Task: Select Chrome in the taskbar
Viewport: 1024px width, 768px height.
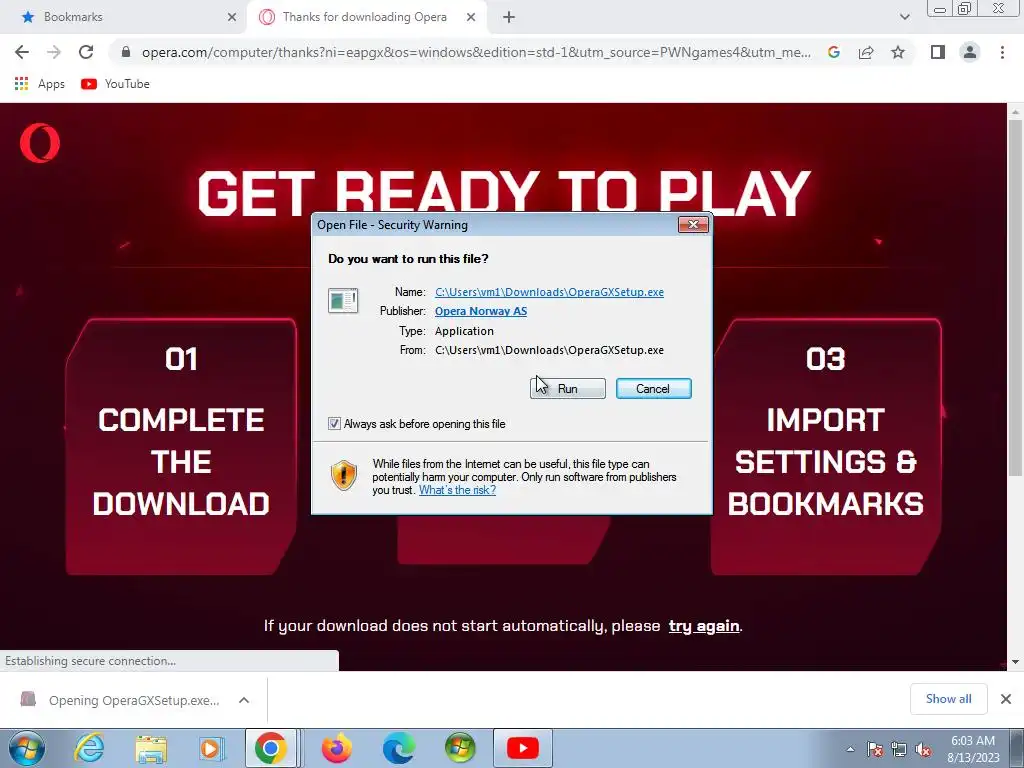Action: tap(271, 748)
